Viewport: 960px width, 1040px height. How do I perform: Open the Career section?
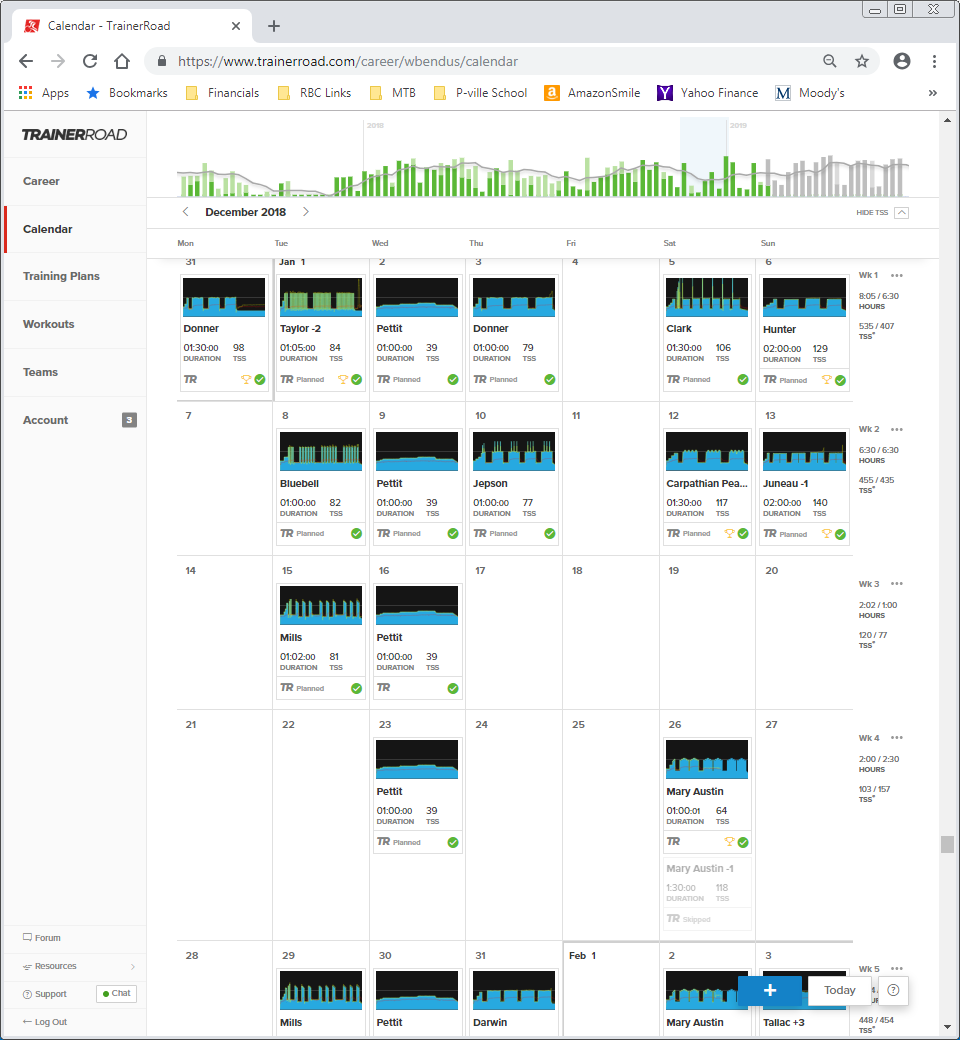41,181
